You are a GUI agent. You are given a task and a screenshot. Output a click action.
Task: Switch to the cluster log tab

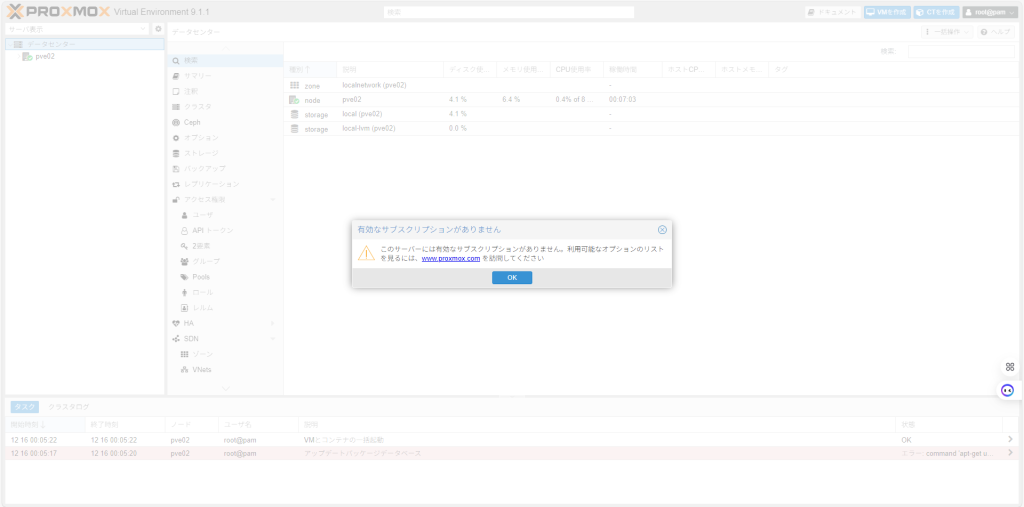(x=71, y=406)
